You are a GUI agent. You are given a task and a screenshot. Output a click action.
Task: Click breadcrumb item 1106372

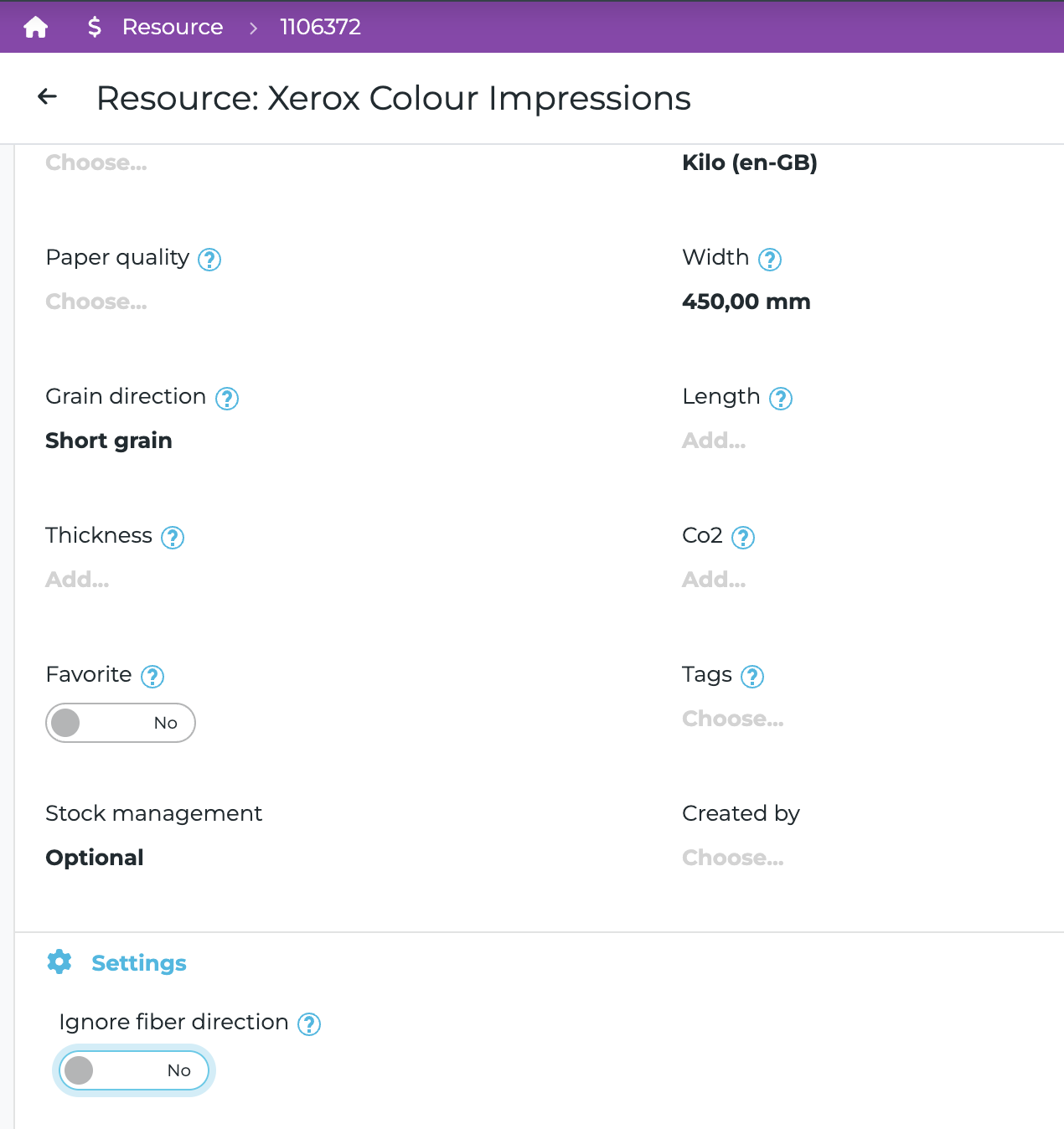(320, 28)
